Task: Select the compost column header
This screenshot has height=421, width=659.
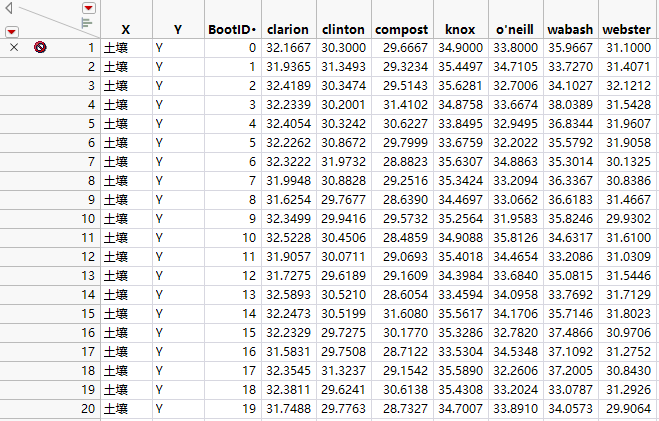Action: tap(401, 30)
